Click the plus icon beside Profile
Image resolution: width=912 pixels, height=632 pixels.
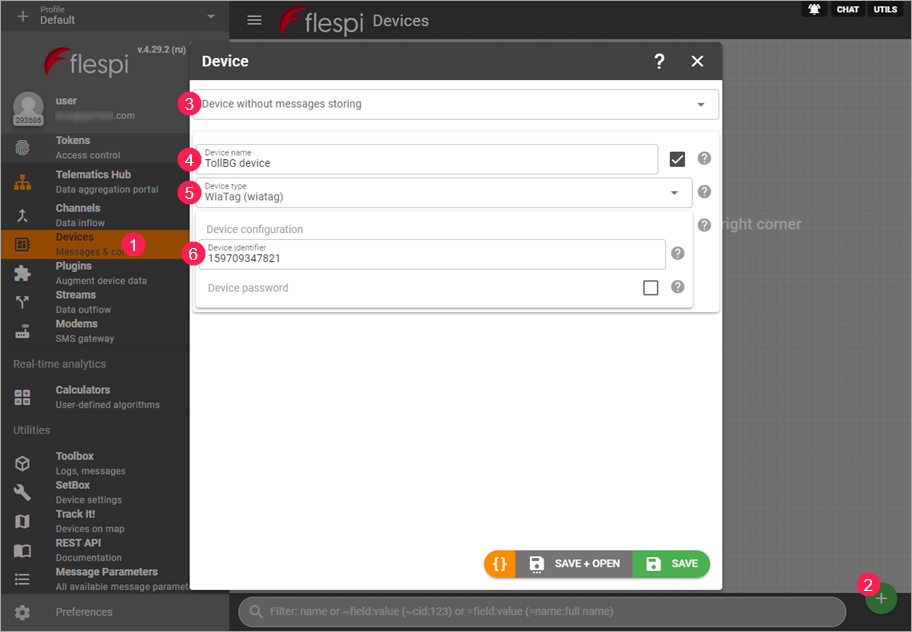click(x=23, y=16)
